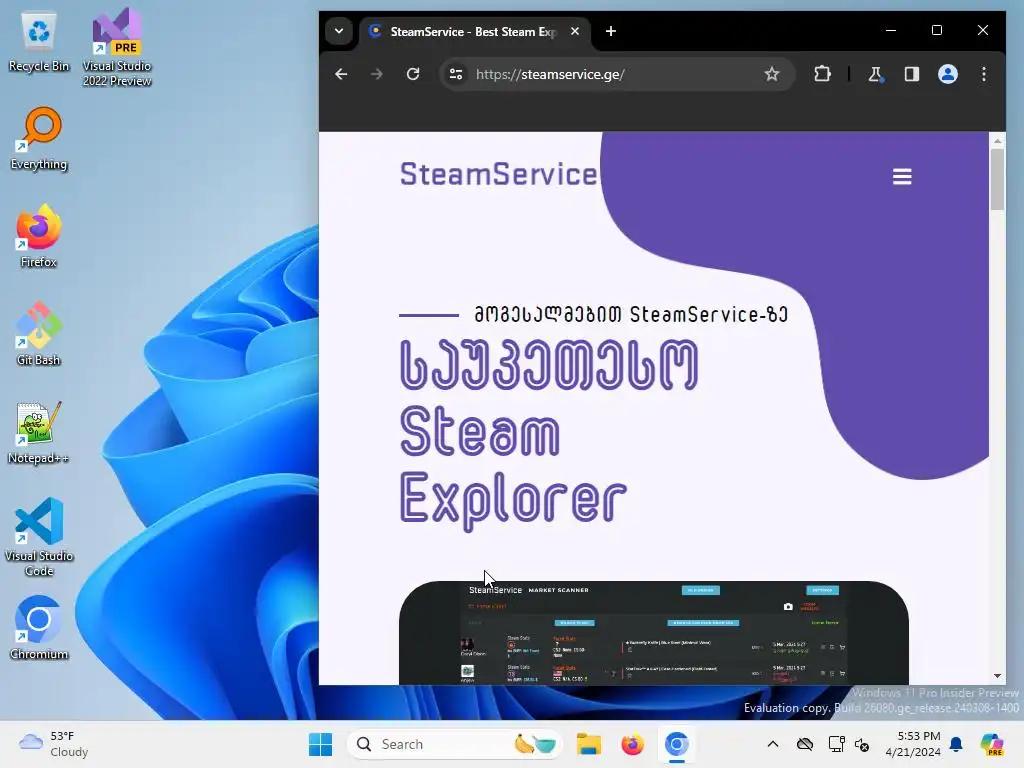The image size is (1024, 768).
Task: Open the Firefox desktop shortcut
Action: pos(39,236)
